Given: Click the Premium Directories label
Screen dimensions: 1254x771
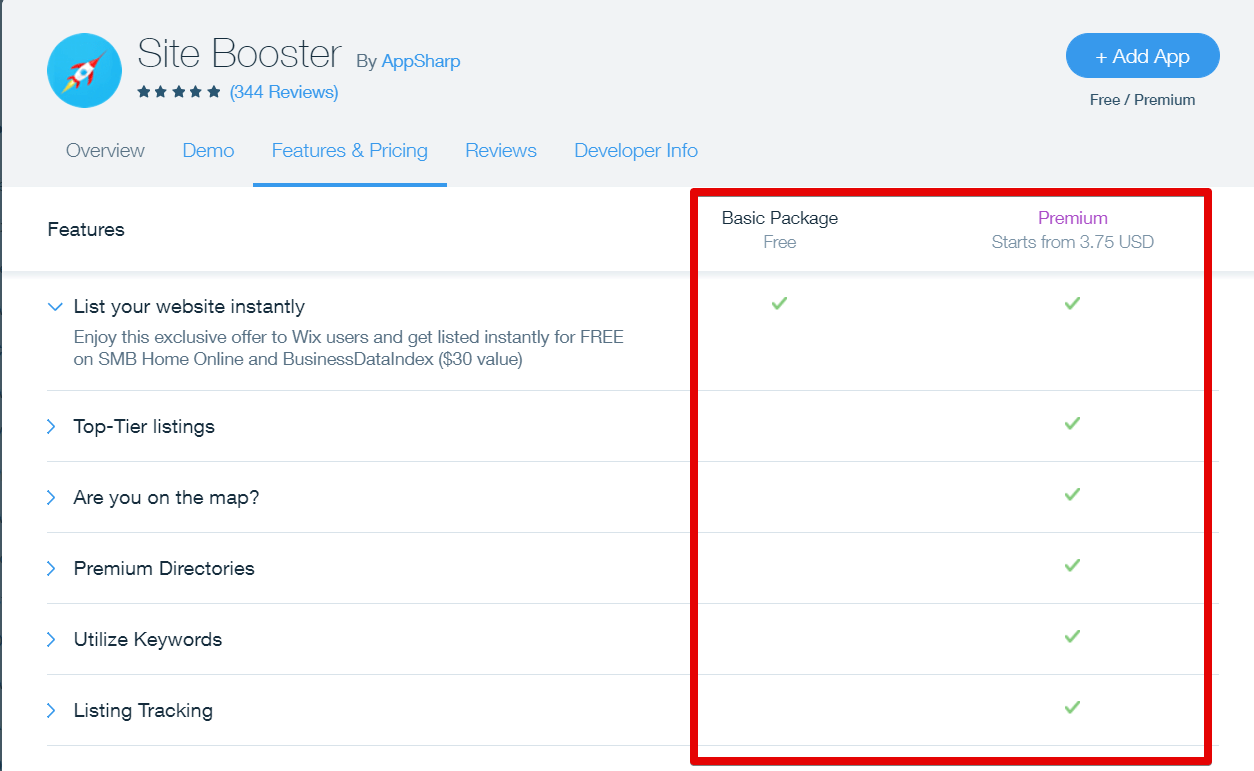Looking at the screenshot, I should [x=164, y=569].
